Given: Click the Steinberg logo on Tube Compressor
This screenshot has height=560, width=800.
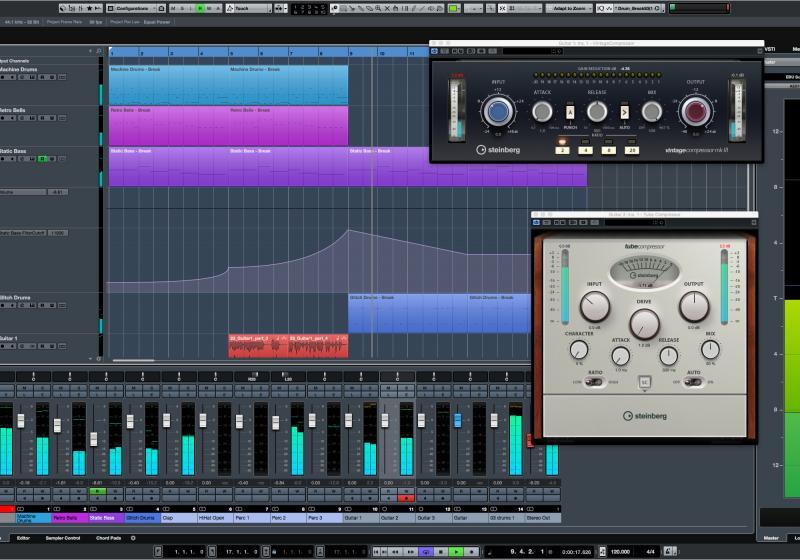Looking at the screenshot, I should tap(645, 415).
